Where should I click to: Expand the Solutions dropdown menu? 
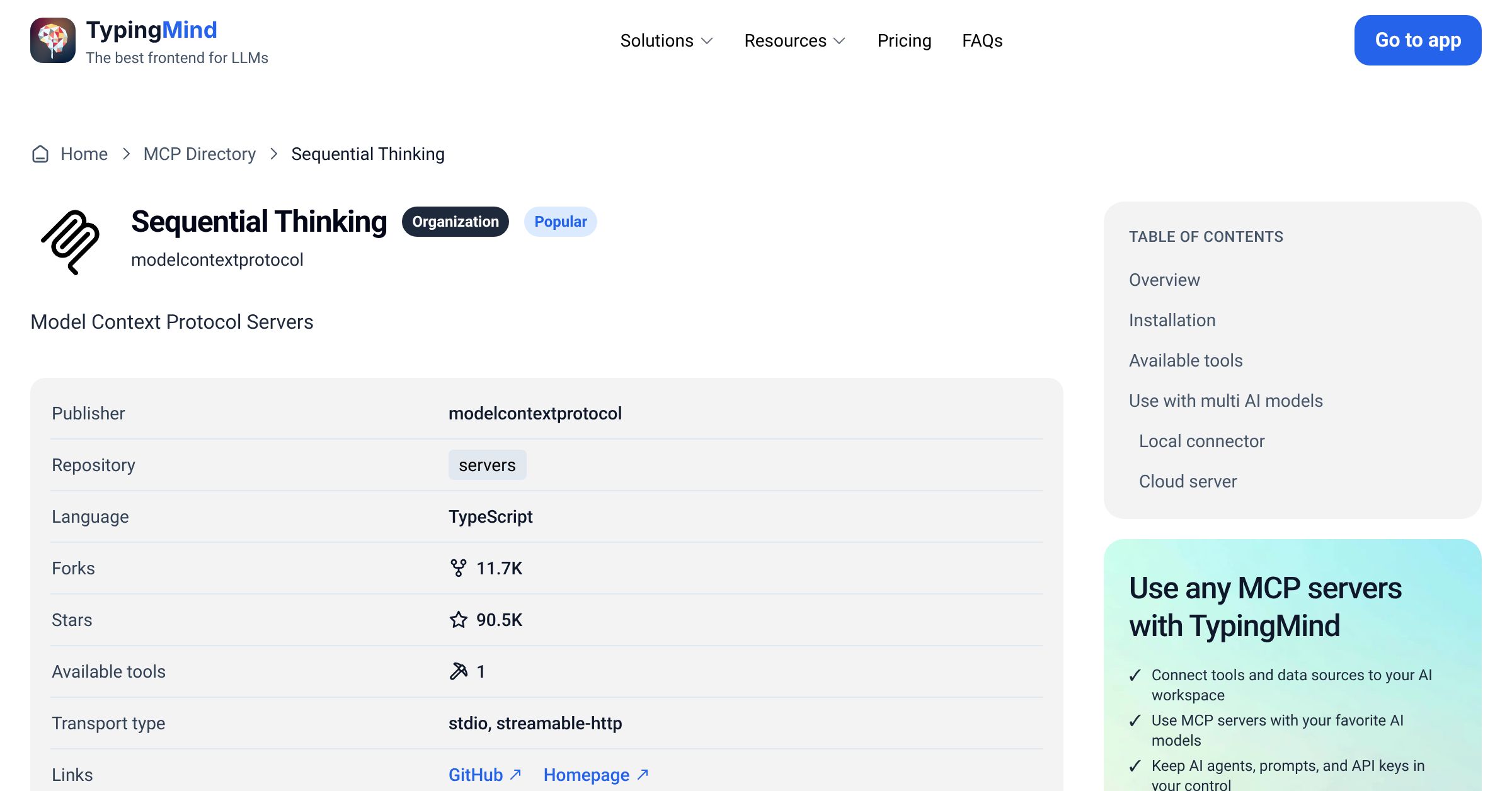click(667, 40)
